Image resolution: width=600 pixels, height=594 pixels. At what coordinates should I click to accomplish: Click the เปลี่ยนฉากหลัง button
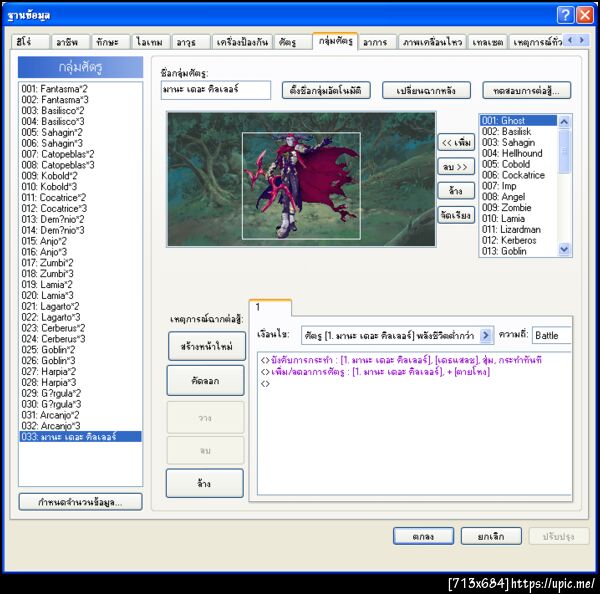[x=426, y=91]
